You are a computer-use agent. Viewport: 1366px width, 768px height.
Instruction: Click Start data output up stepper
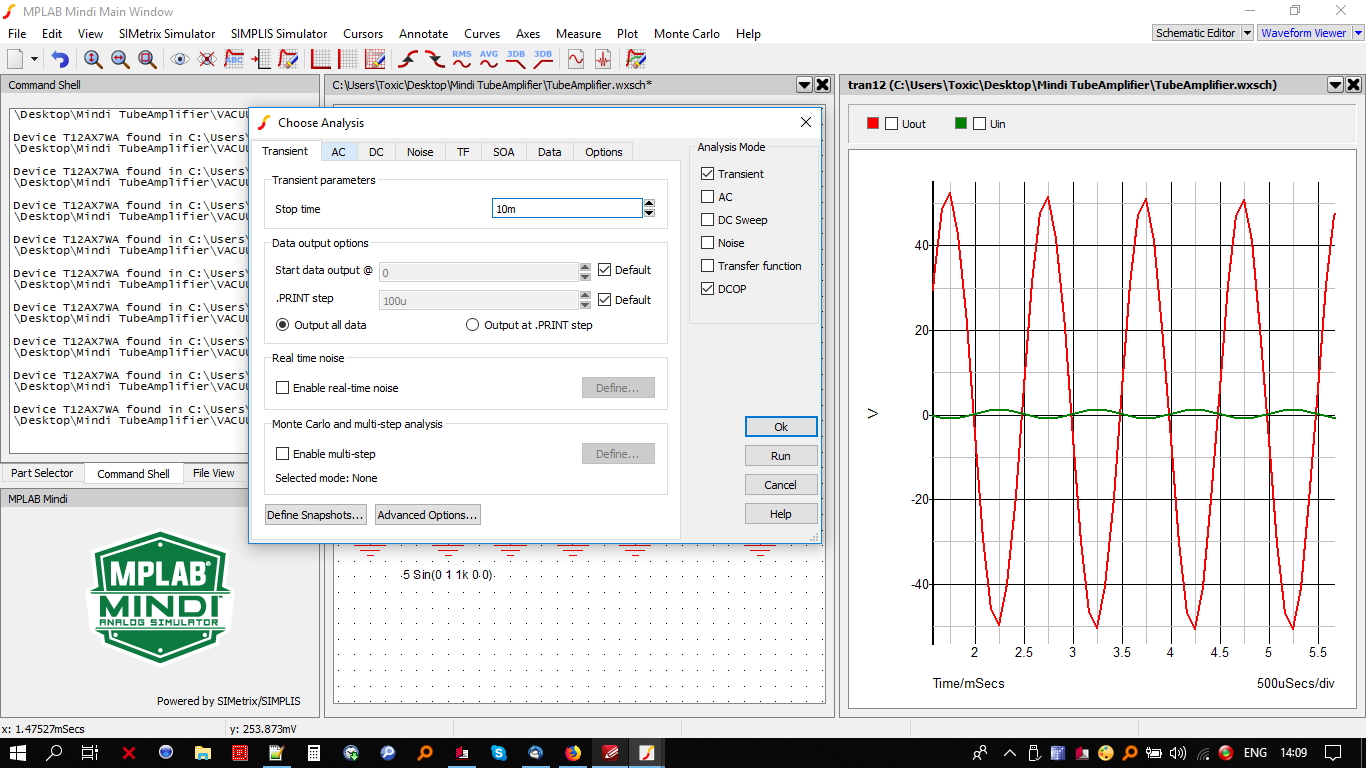[x=585, y=267]
